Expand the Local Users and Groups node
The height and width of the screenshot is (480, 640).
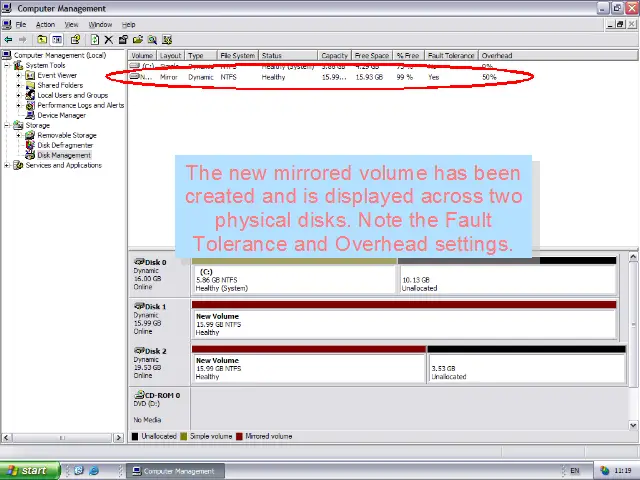[x=18, y=95]
